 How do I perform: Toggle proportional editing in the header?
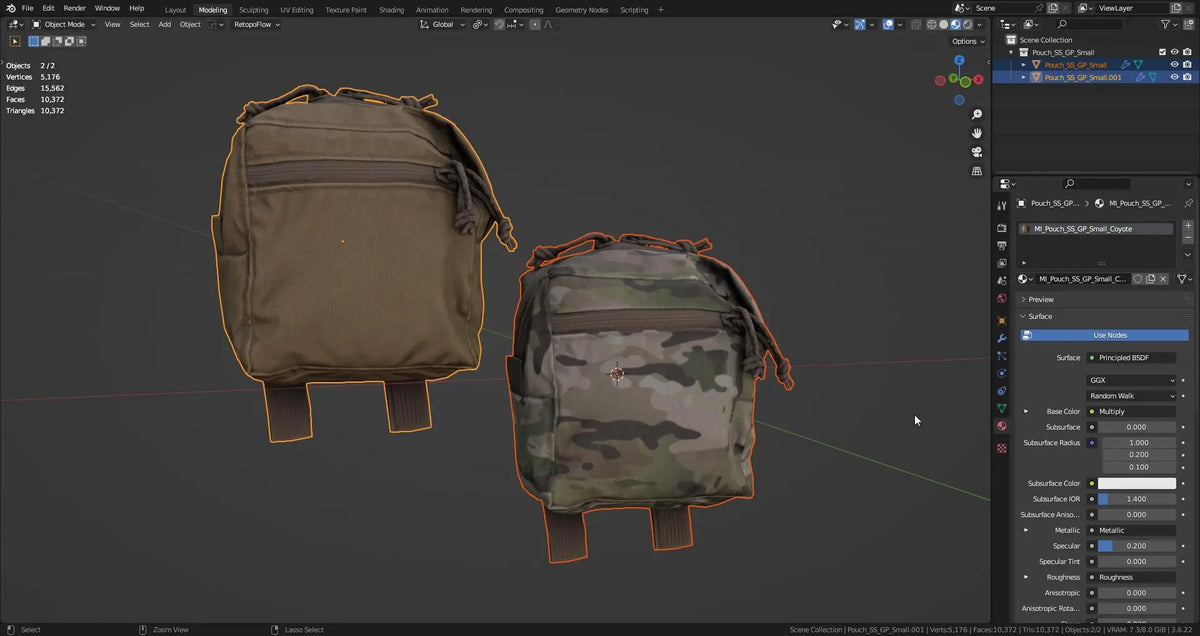click(534, 24)
